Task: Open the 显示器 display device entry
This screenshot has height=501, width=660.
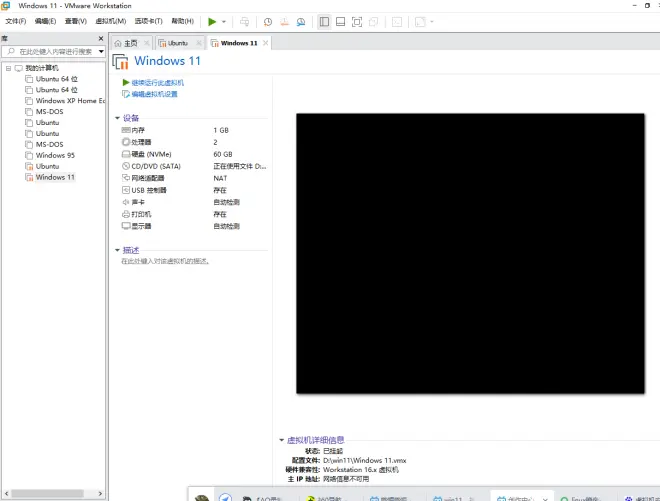Action: (x=136, y=226)
